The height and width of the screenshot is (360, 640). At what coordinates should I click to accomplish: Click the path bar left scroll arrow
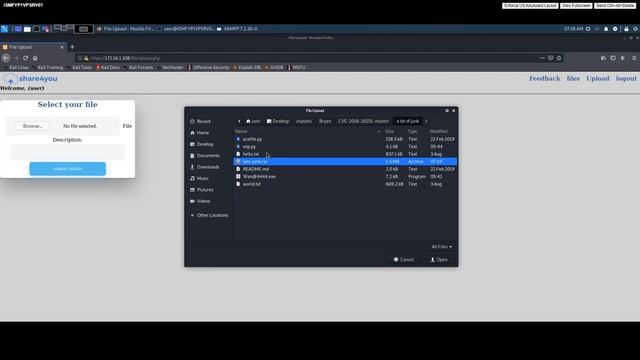click(239, 121)
